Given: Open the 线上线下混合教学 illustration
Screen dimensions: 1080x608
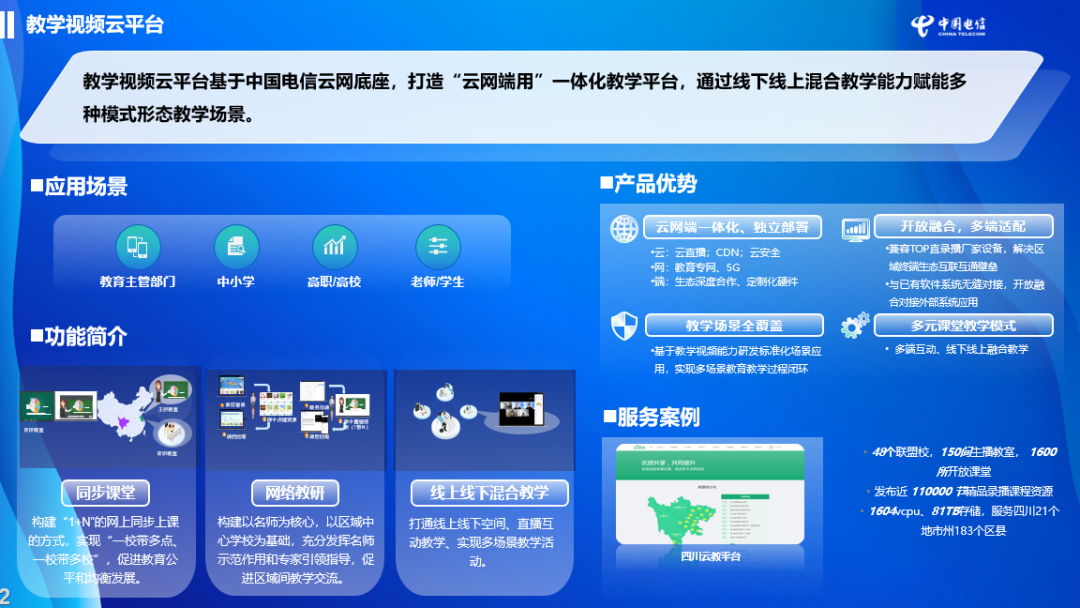Looking at the screenshot, I should [x=486, y=419].
